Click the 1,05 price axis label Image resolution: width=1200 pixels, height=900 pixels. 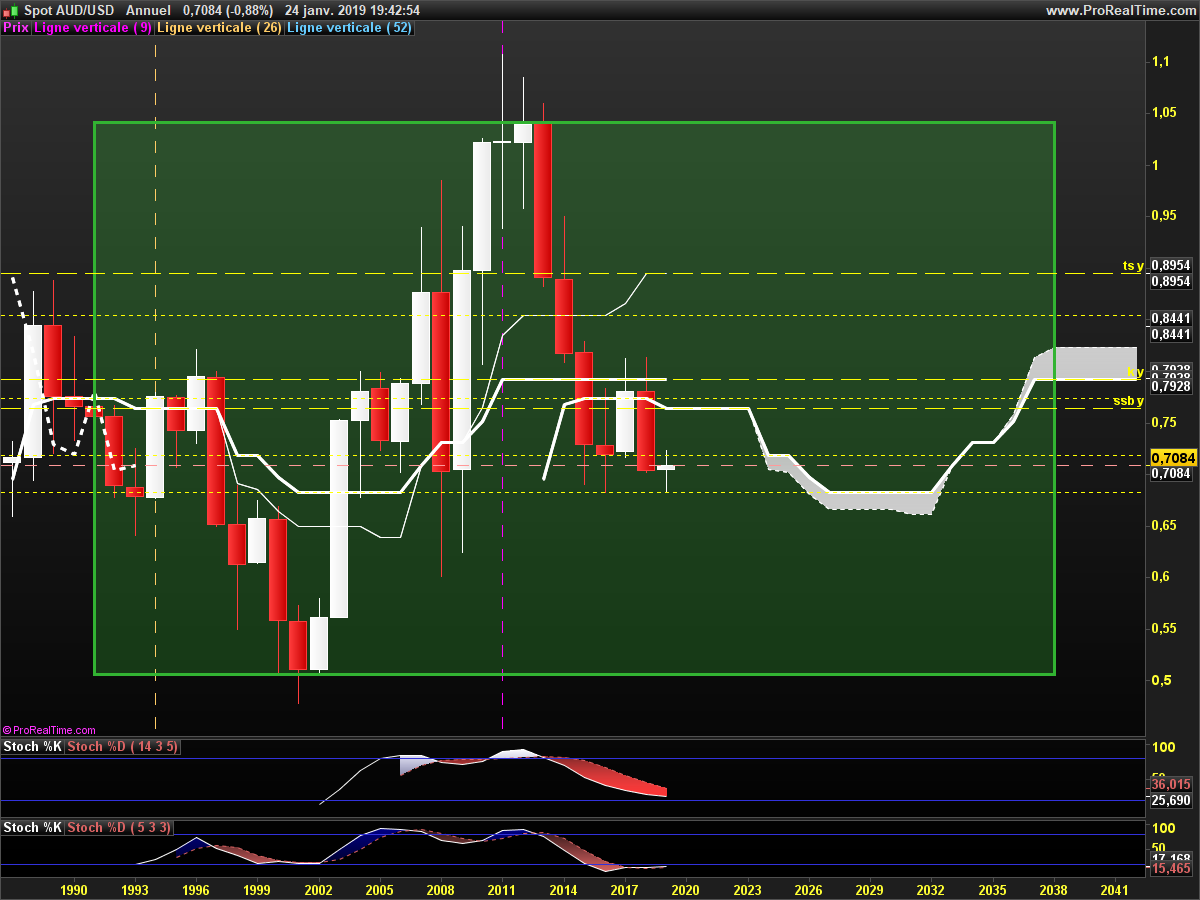coord(1163,113)
